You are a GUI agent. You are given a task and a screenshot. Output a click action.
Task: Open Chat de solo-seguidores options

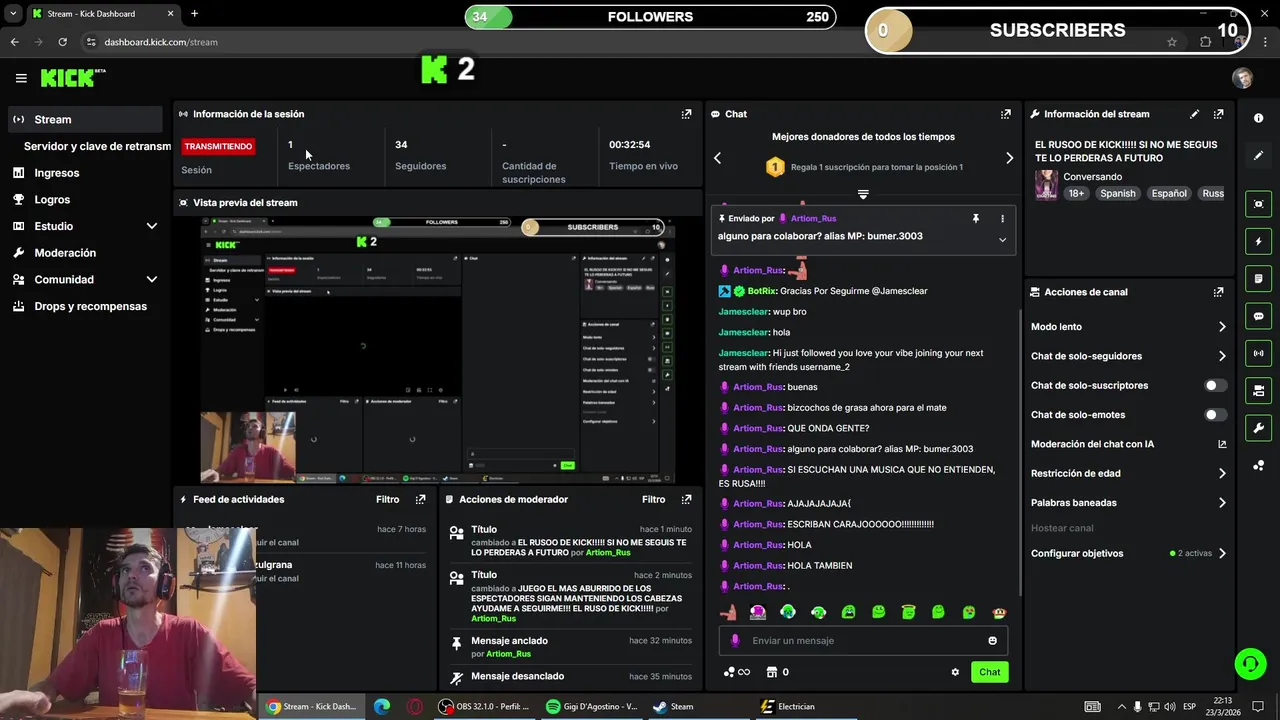tap(1128, 356)
